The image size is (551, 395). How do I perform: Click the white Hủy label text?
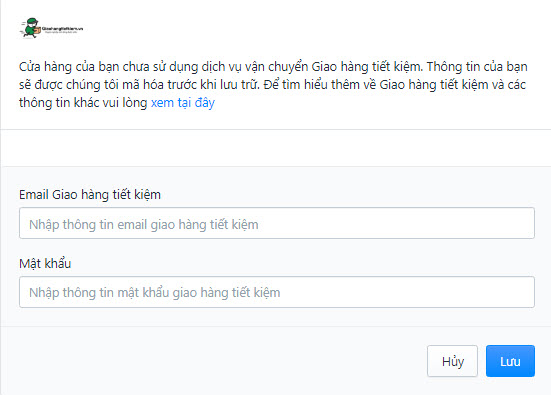click(453, 361)
